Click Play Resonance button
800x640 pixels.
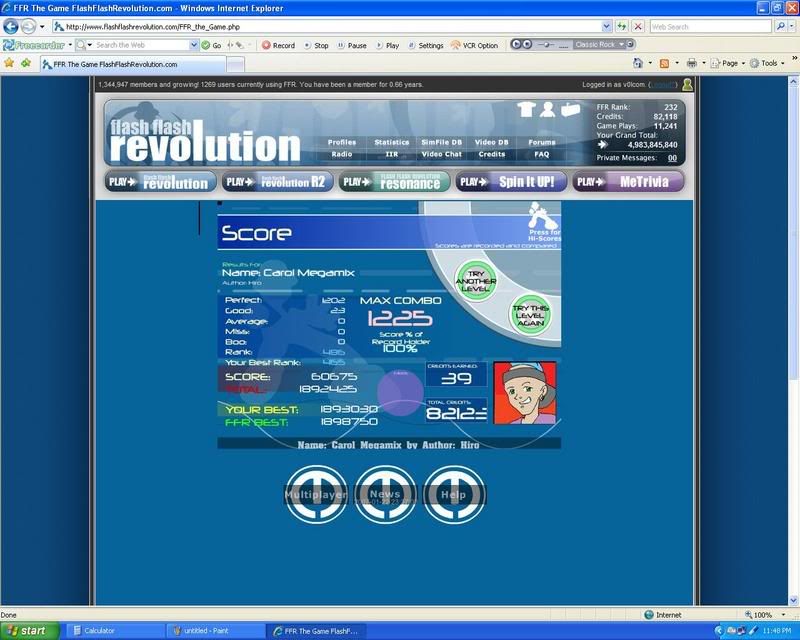[x=394, y=182]
